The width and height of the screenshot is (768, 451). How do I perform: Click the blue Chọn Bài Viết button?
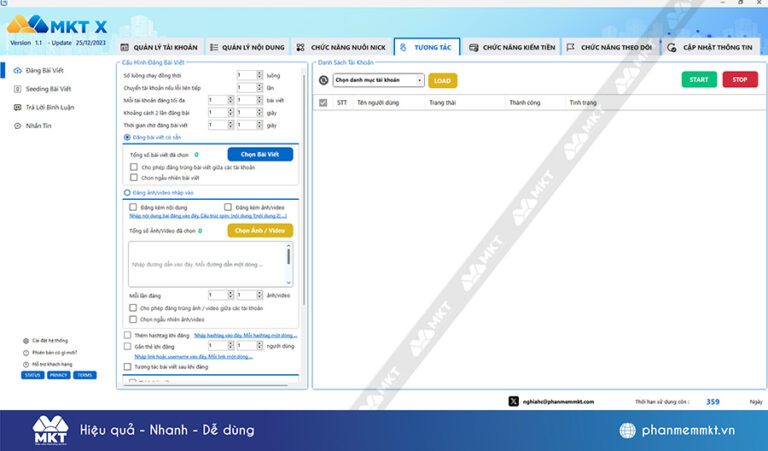click(260, 154)
